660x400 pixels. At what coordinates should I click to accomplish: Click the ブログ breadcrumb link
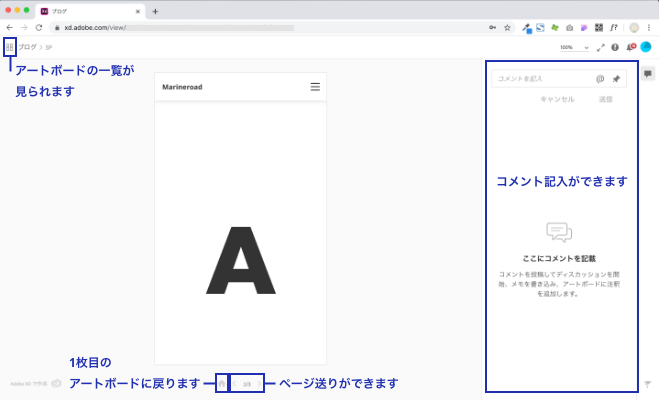[x=28, y=47]
